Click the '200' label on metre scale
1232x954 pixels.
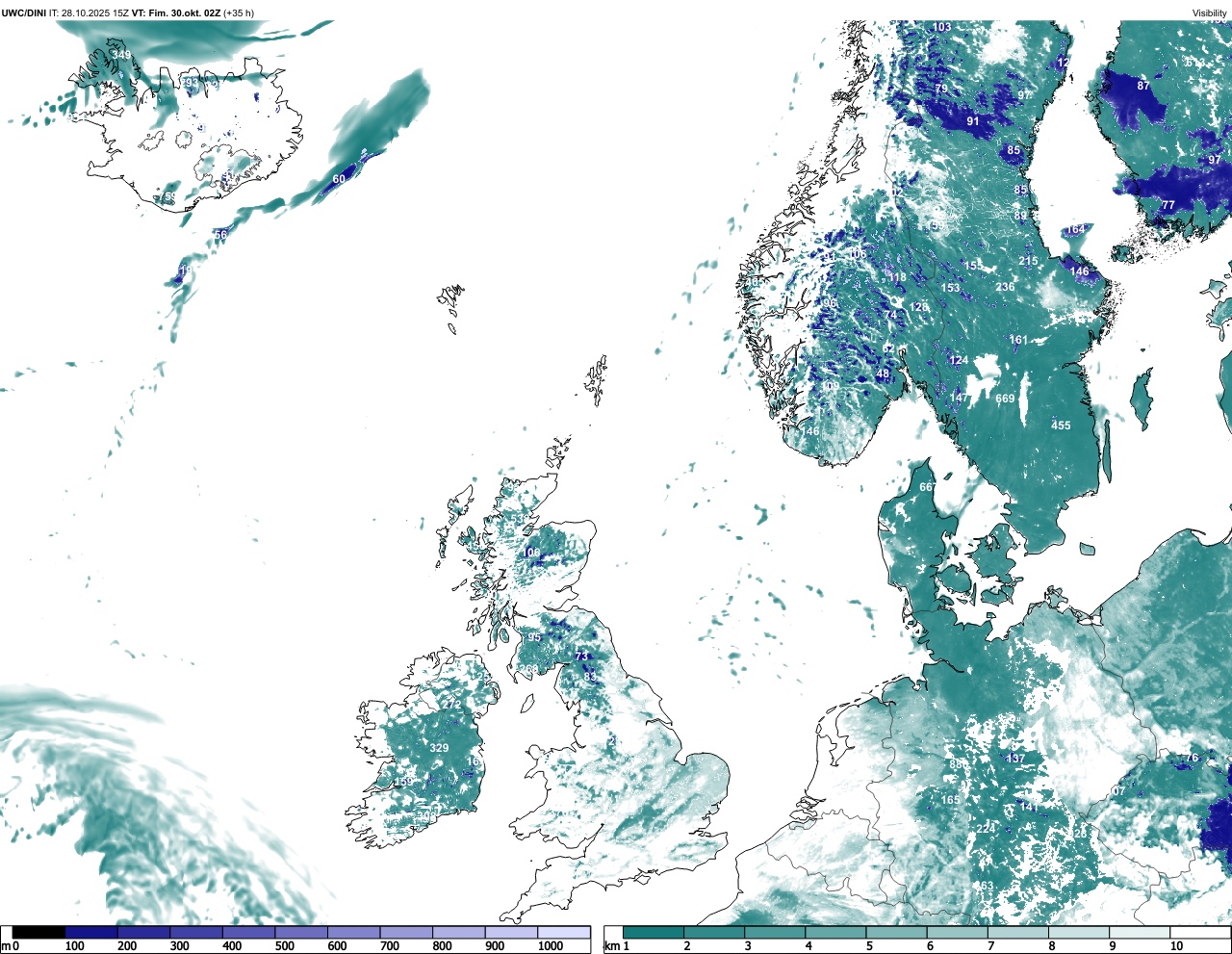pyautogui.click(x=127, y=946)
